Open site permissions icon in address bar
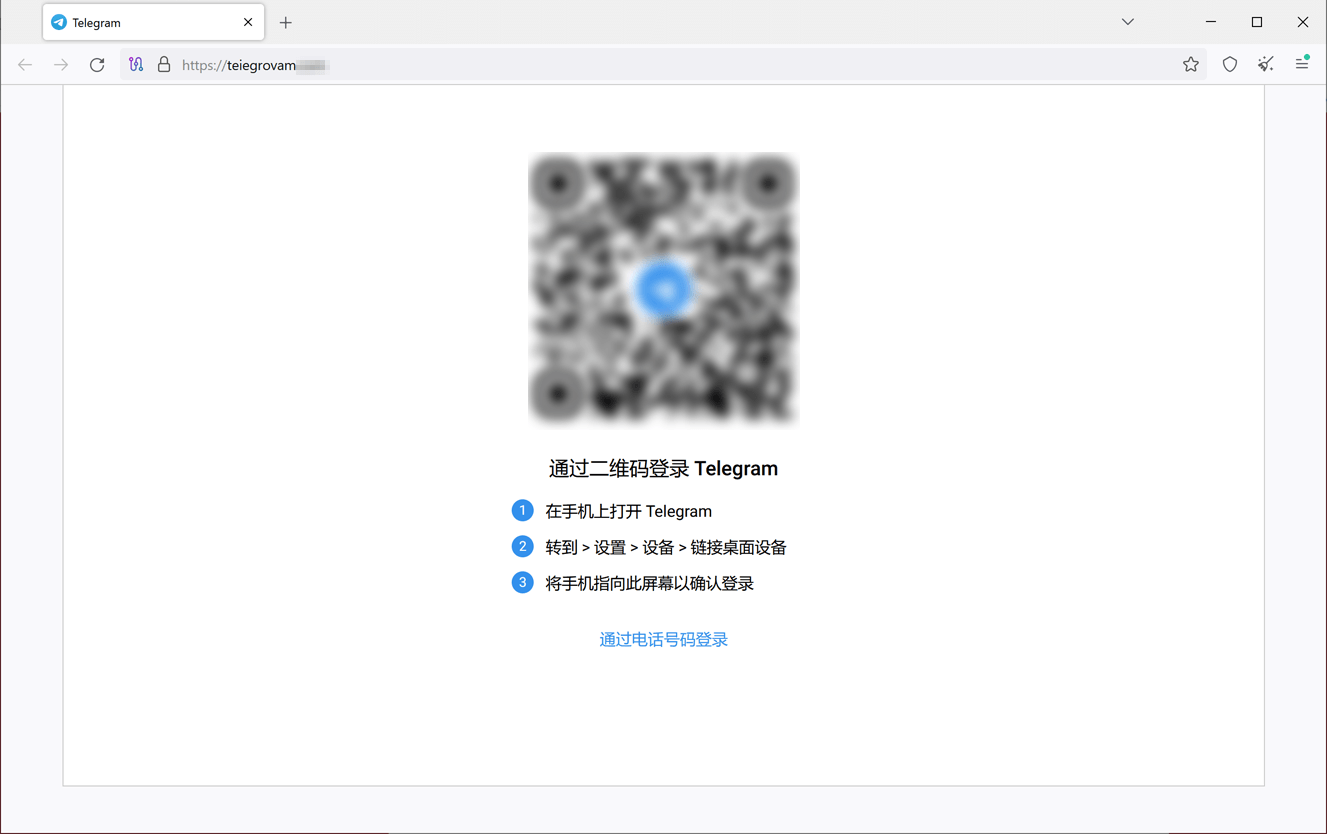 pyautogui.click(x=136, y=65)
